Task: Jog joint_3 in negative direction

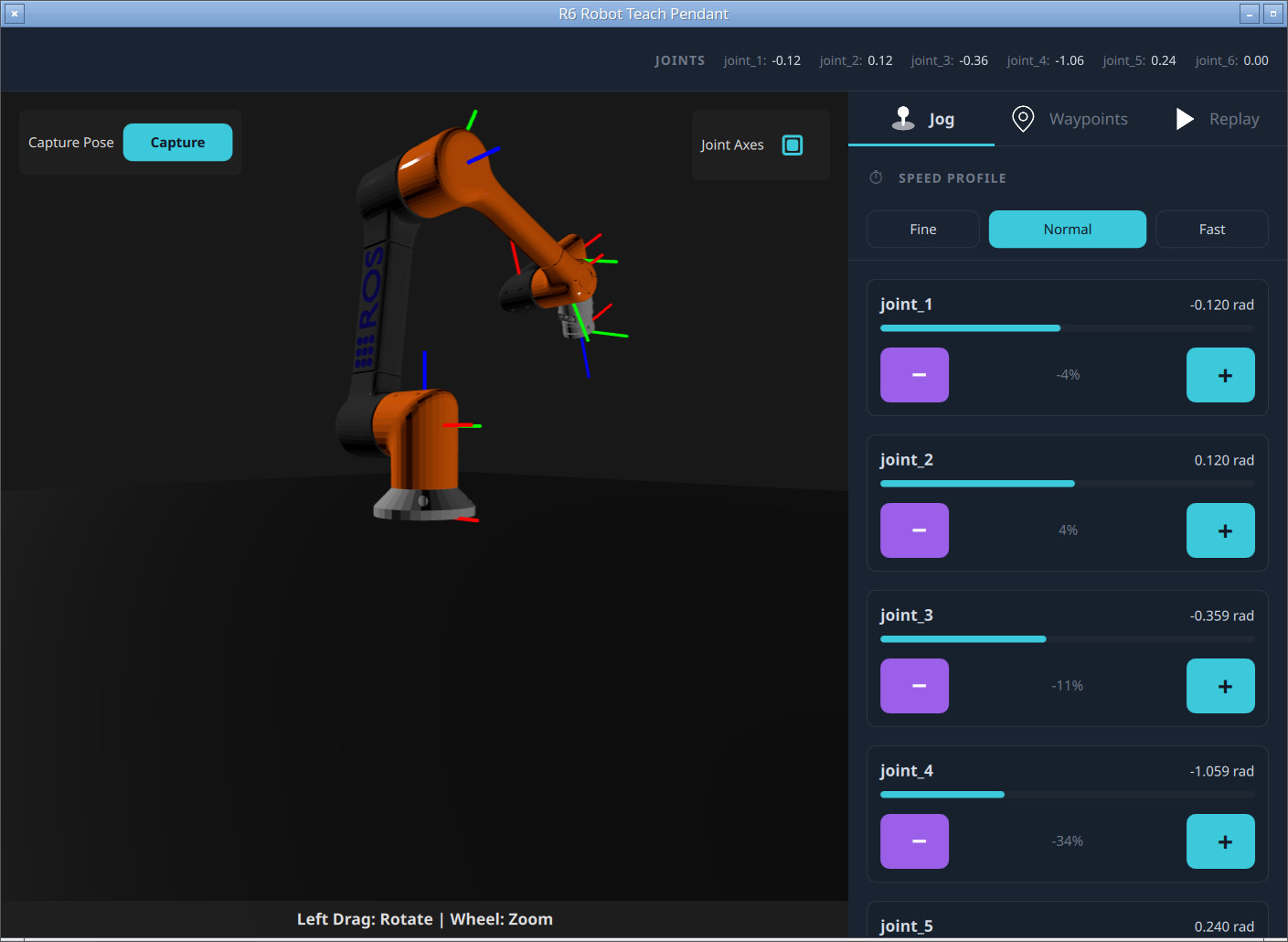Action: click(914, 686)
